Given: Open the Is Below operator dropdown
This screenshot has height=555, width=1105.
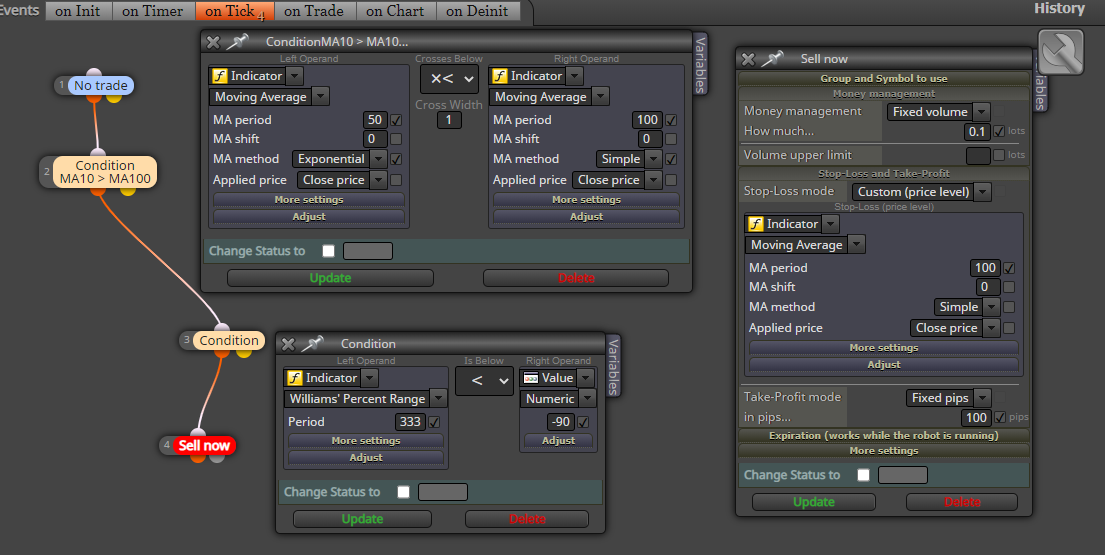Looking at the screenshot, I should (484, 381).
